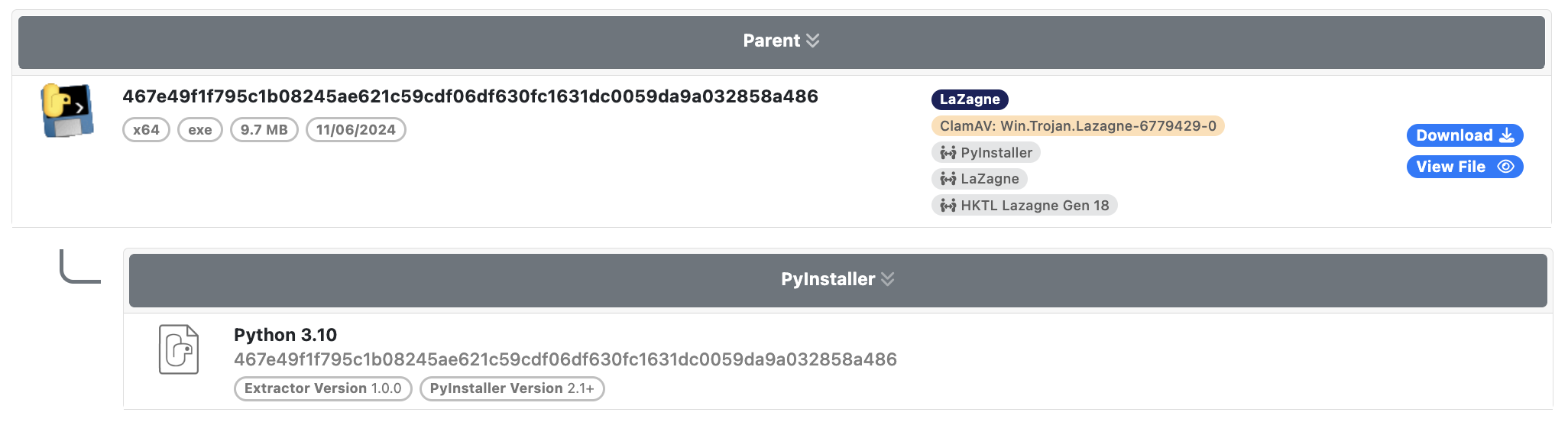The image size is (1568, 445).
Task: Click the x64 architecture tag
Action: click(x=146, y=130)
